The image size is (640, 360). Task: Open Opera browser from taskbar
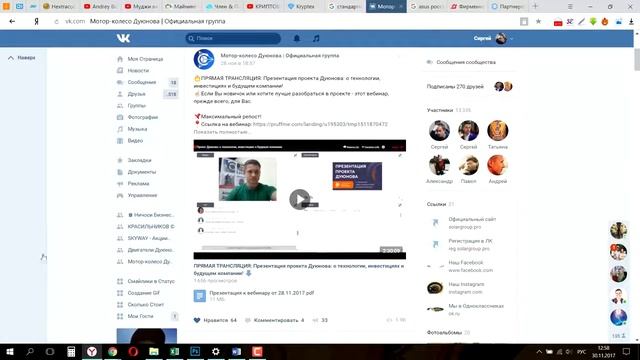click(x=133, y=351)
